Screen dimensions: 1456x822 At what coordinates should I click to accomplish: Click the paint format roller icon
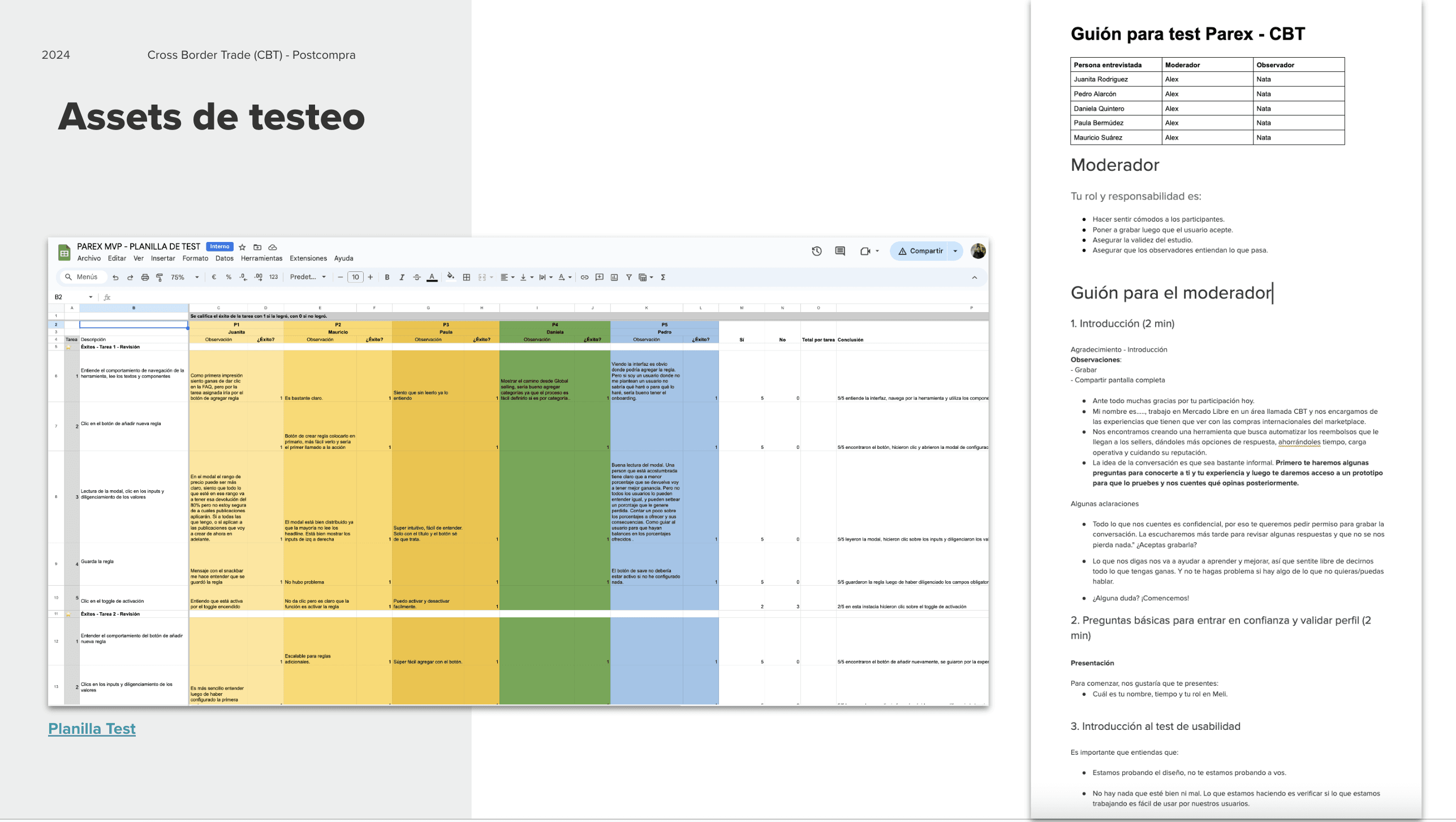point(160,277)
